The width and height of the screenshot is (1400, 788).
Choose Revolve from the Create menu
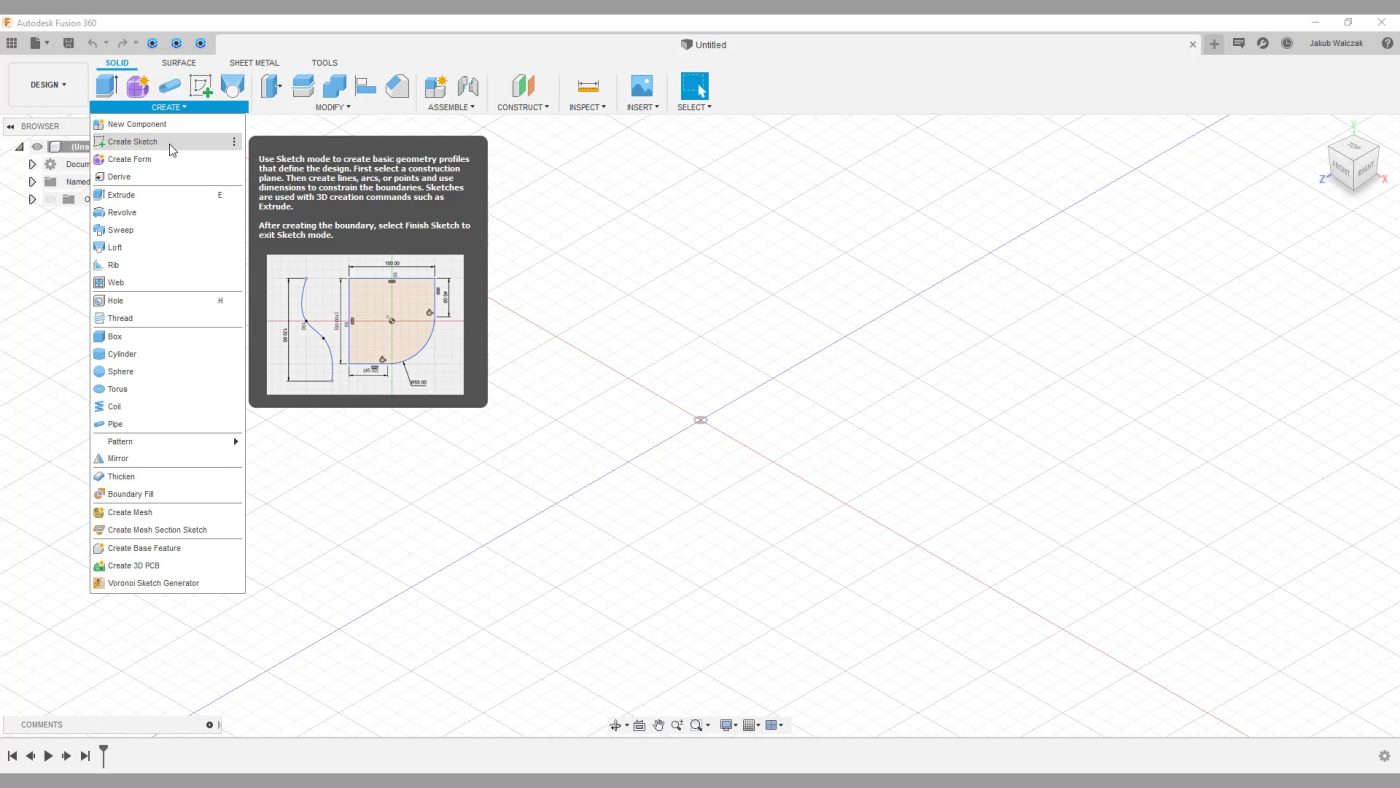[x=121, y=212]
